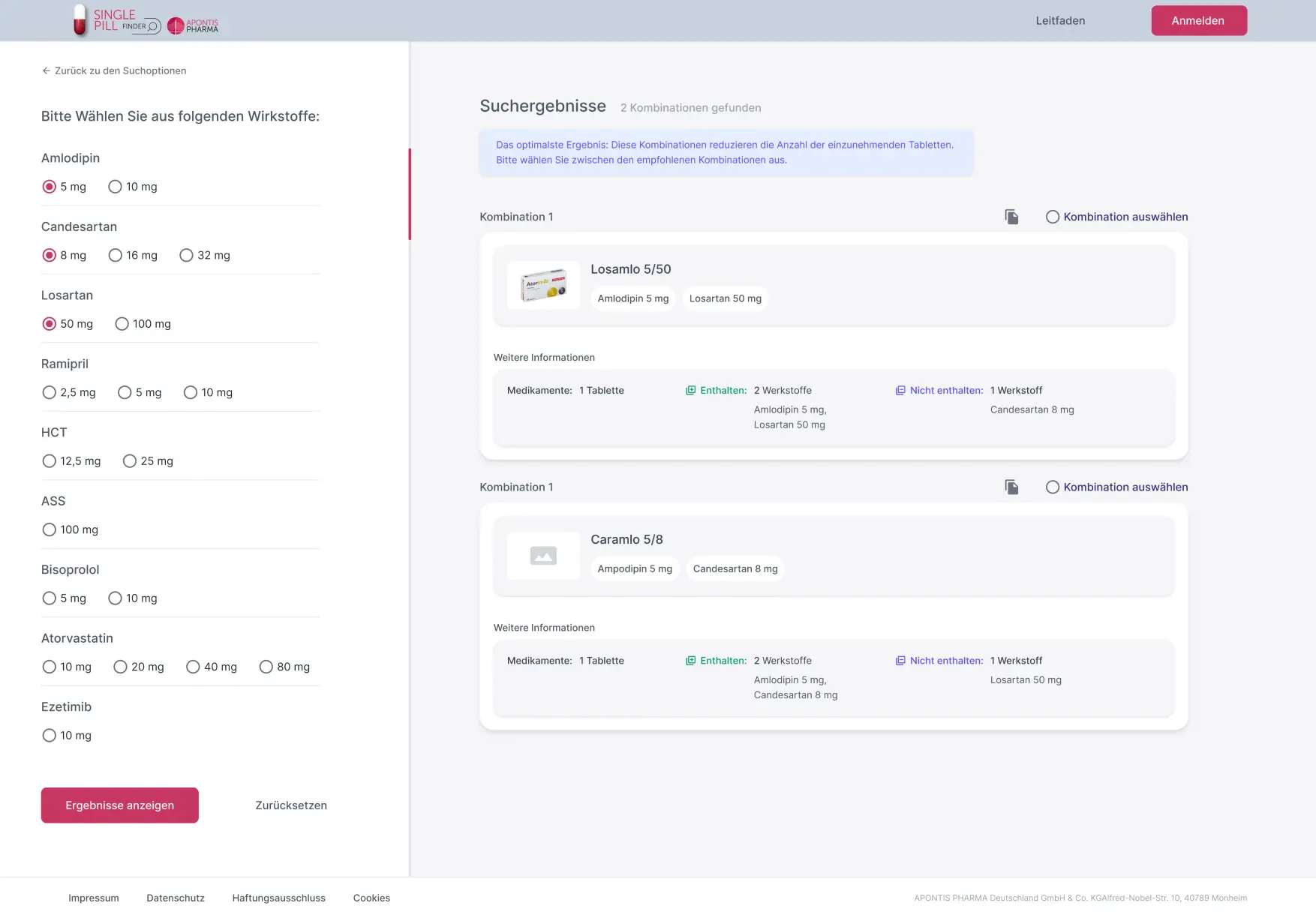Click the Nicht enthalten icon under Caramlo
This screenshot has width=1316, height=918.
click(900, 661)
